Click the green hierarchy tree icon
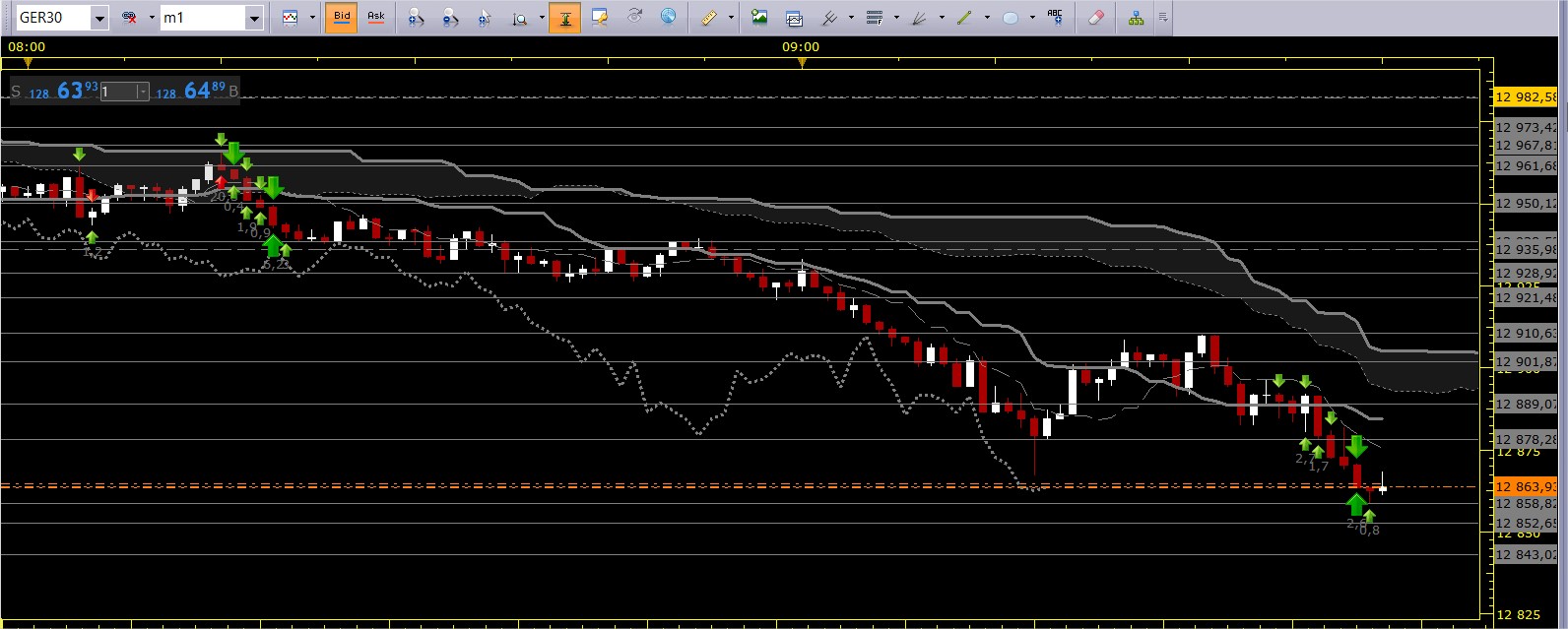This screenshot has width=1568, height=629. 1137,18
